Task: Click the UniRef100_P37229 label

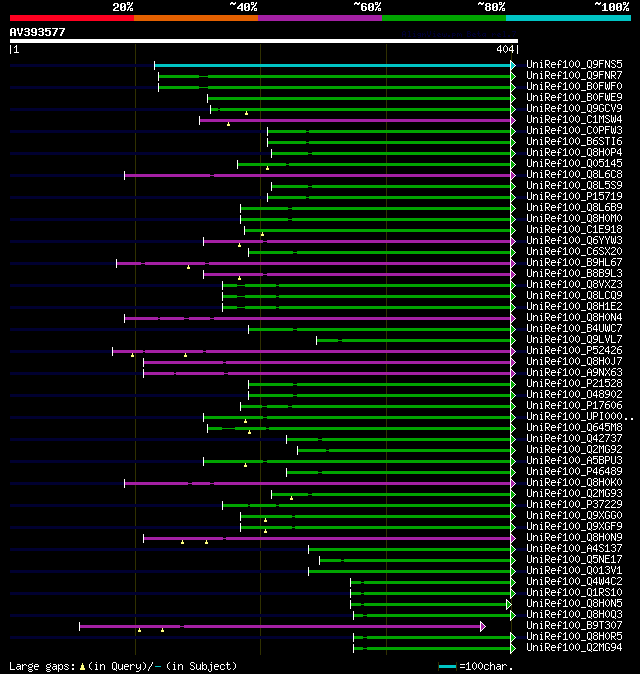Action: pyautogui.click(x=574, y=505)
